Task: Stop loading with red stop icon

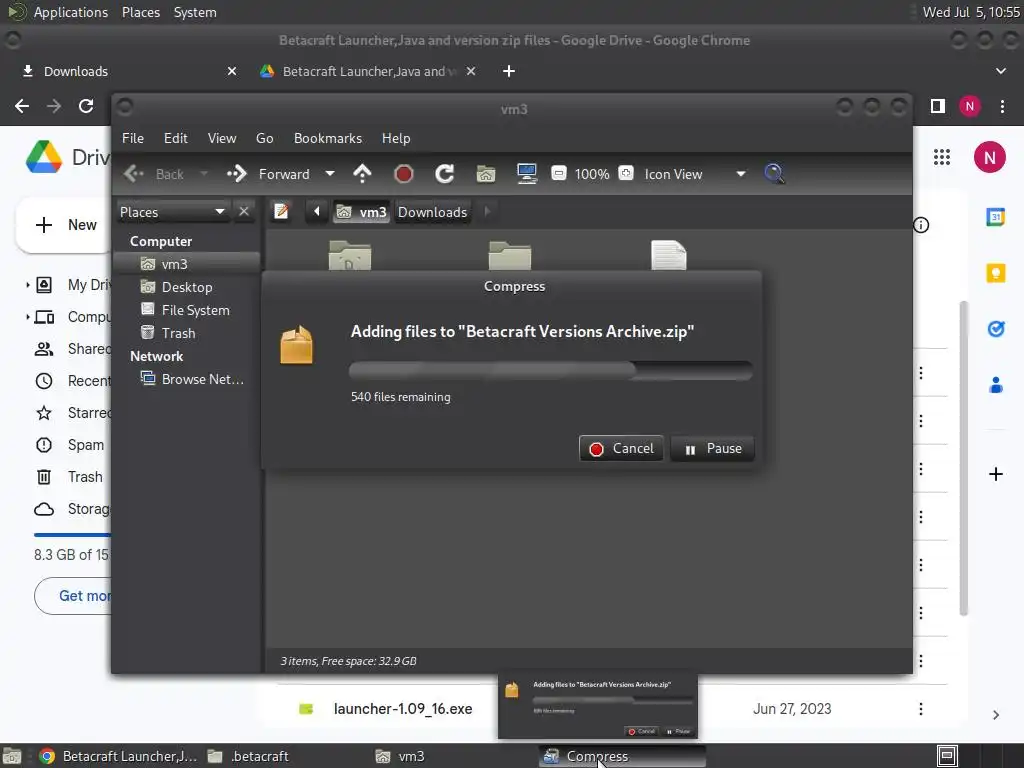Action: (x=404, y=174)
